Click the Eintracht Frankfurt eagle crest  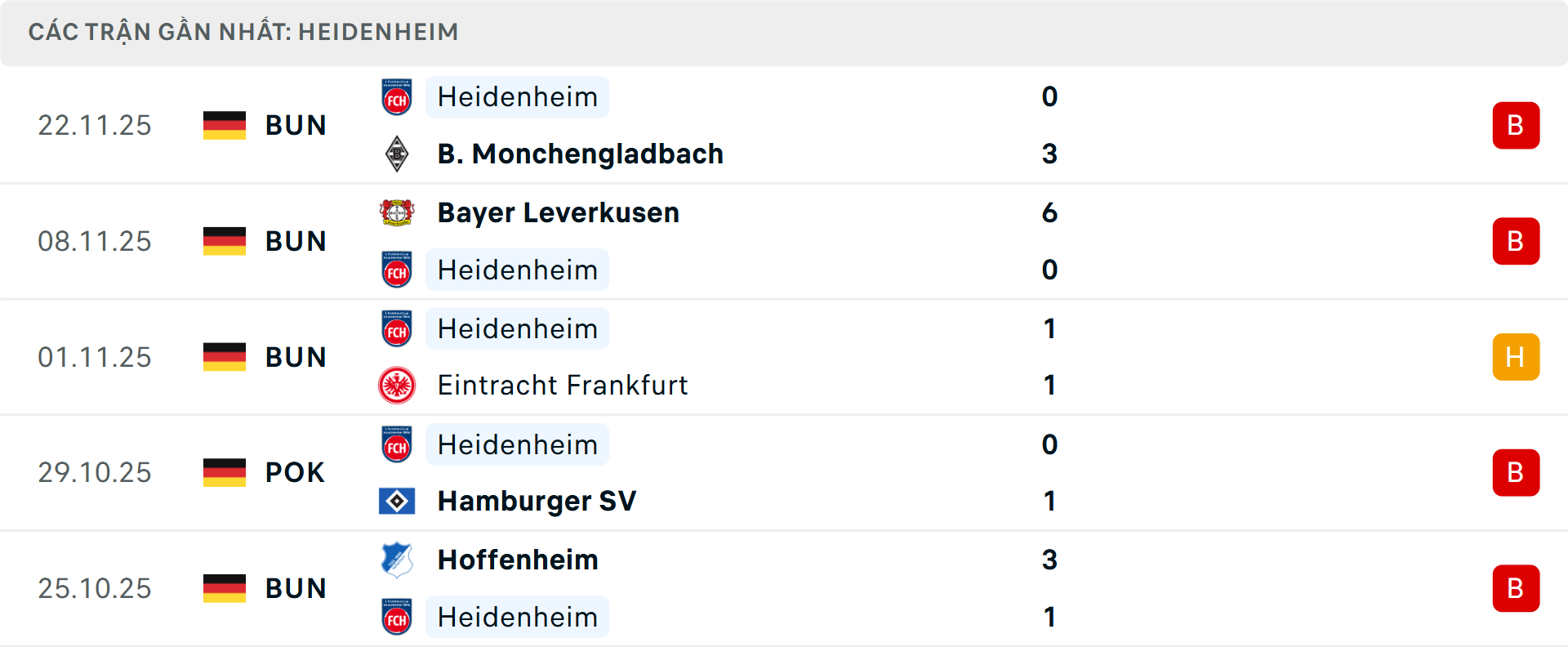[397, 386]
